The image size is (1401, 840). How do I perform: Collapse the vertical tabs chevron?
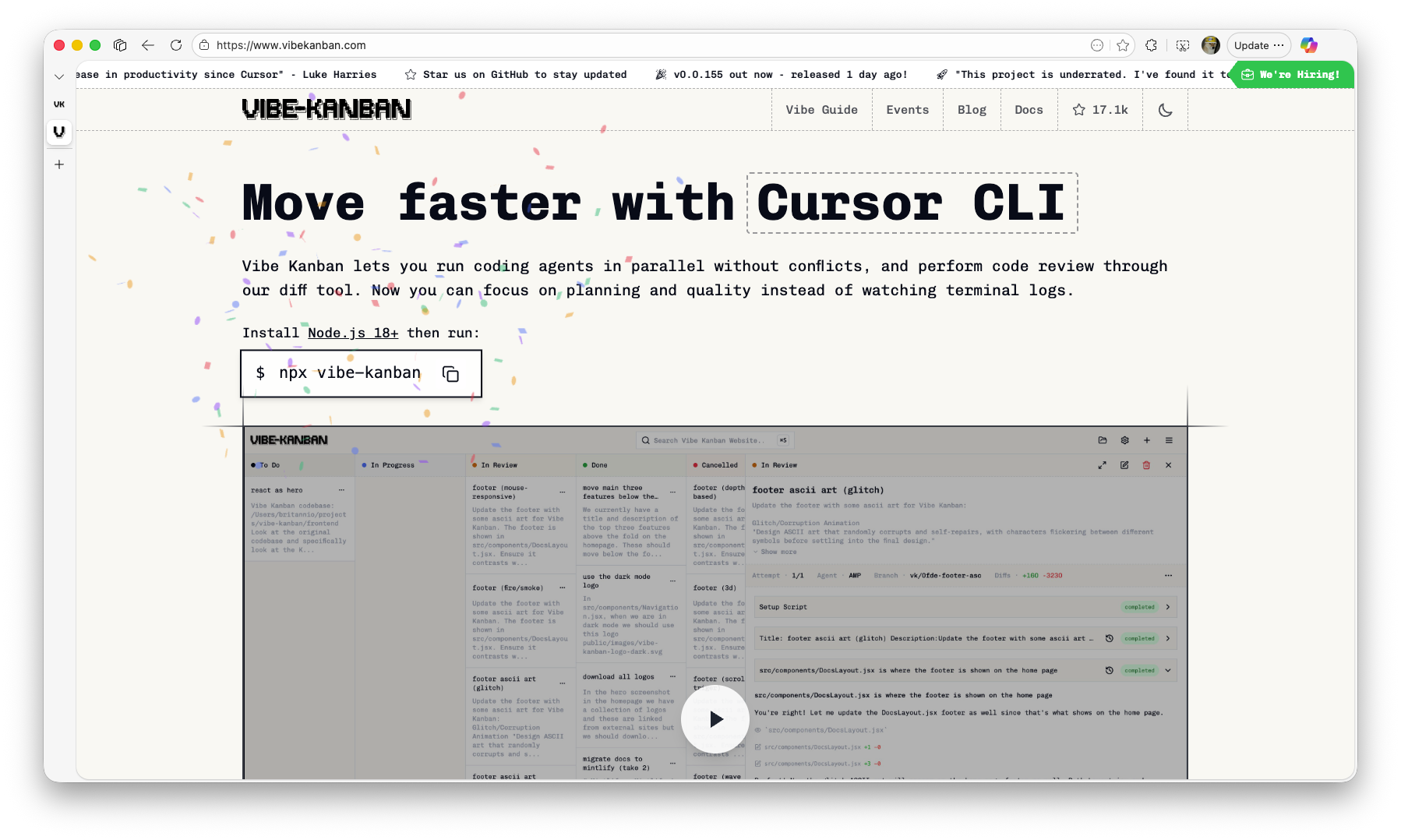pyautogui.click(x=59, y=76)
